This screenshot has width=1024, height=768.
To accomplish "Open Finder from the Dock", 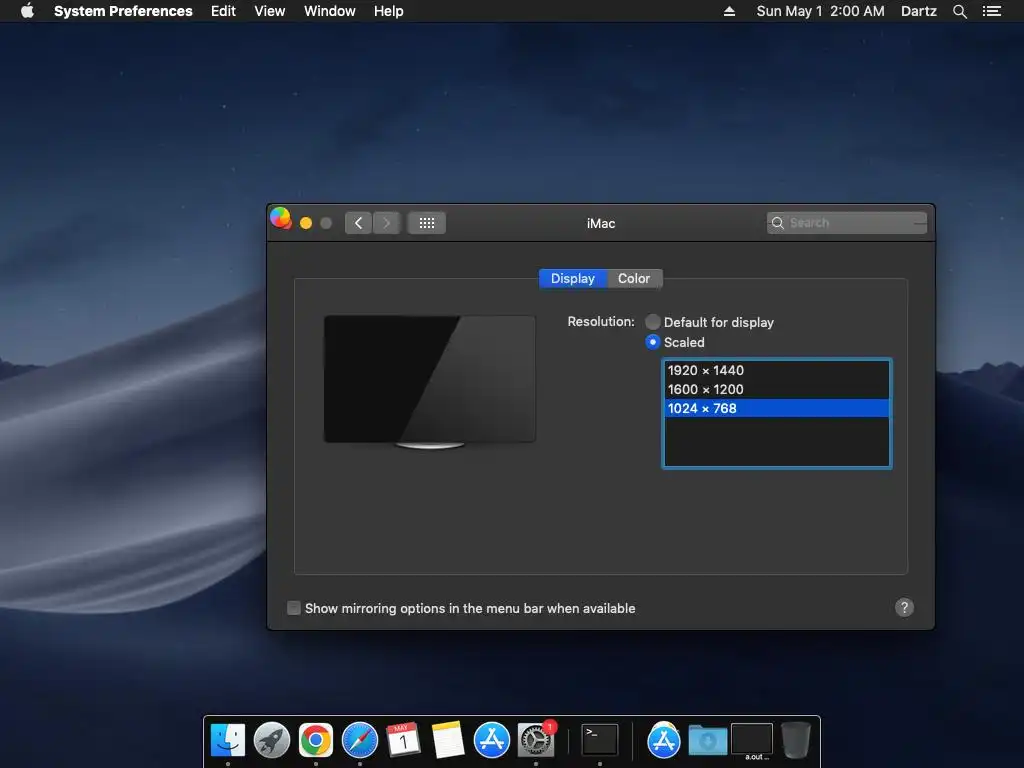I will [227, 741].
